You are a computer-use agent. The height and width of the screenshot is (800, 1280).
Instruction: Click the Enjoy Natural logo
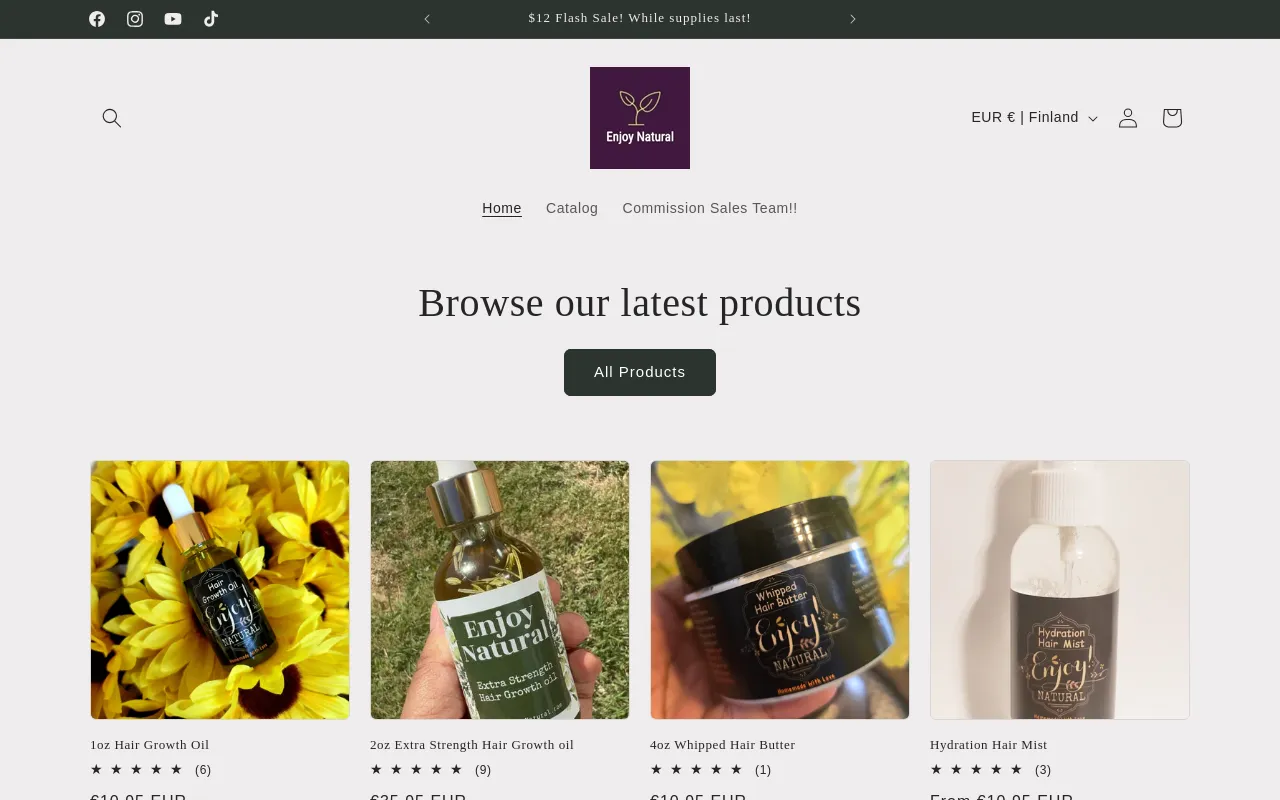[x=640, y=118]
